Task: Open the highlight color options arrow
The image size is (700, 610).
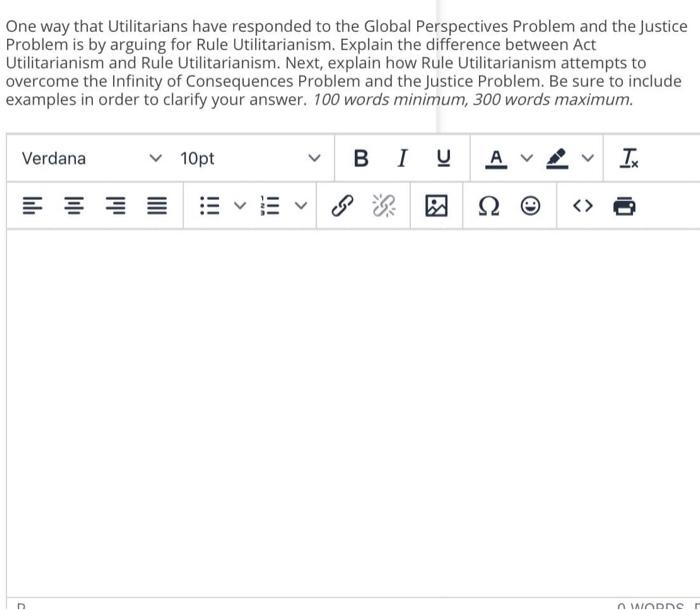Action: 588,158
